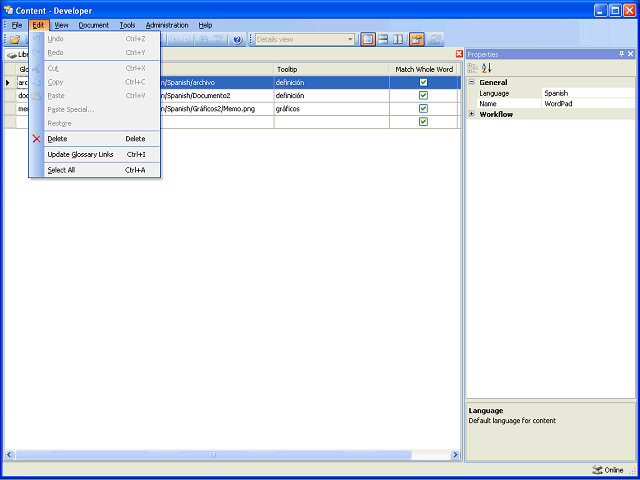Click the scroll left arrow

9,455
